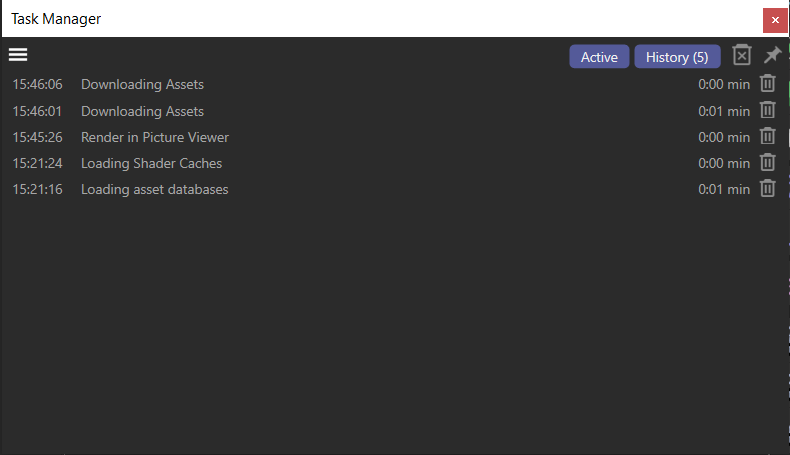Remove the Loading Shader Caches entry
Viewport: 790px width, 455px height.
click(x=767, y=162)
